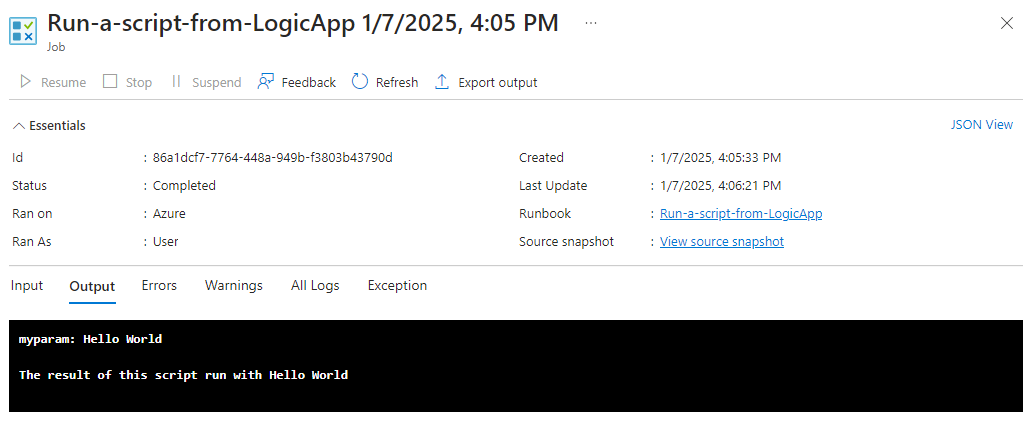Image resolution: width=1034 pixels, height=424 pixels.
Task: Click the Stop button label
Action: tap(138, 82)
